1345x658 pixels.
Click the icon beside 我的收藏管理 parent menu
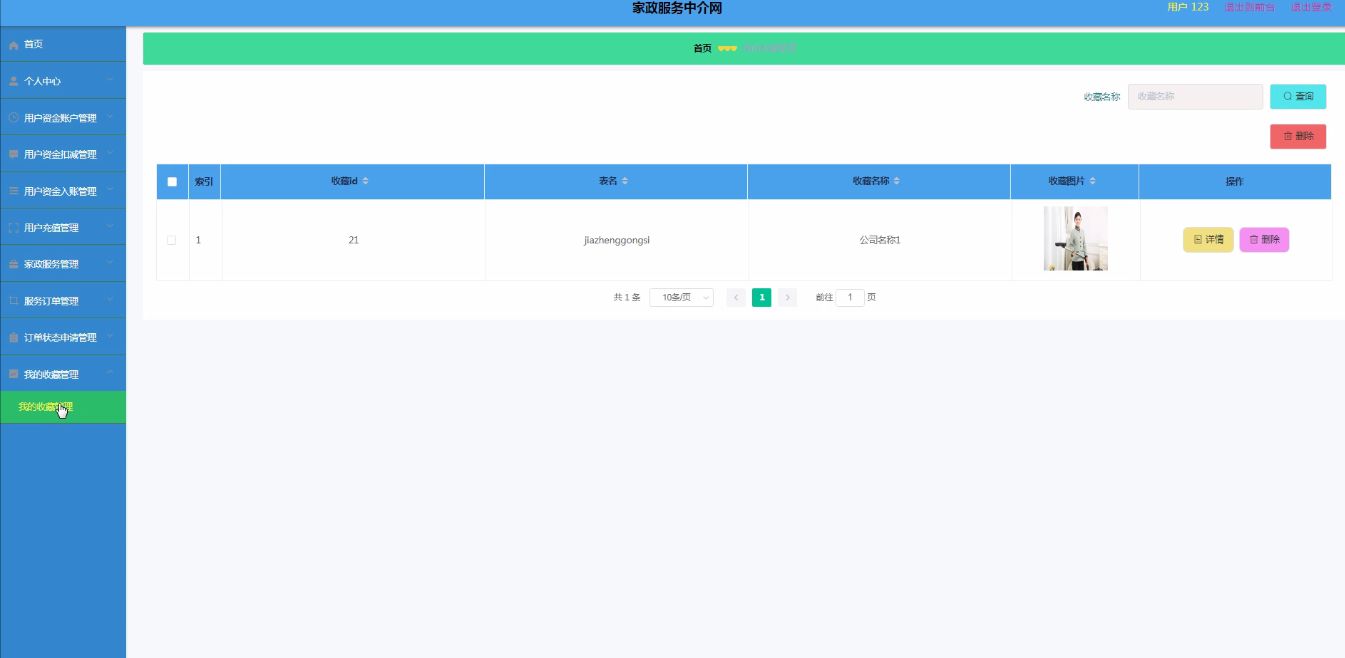pyautogui.click(x=13, y=374)
